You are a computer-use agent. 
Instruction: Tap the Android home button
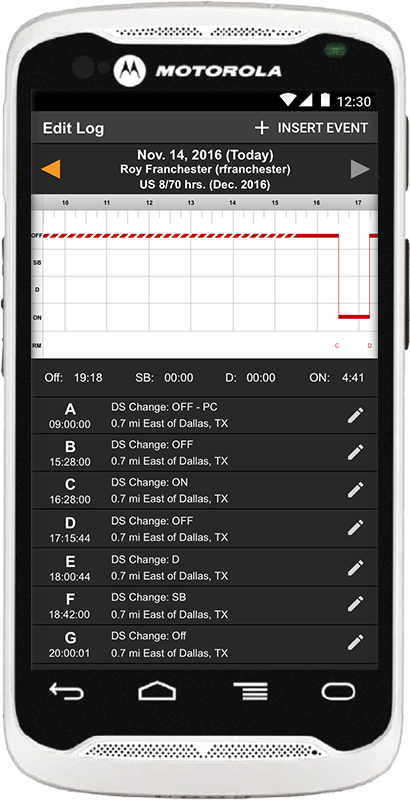point(157,692)
